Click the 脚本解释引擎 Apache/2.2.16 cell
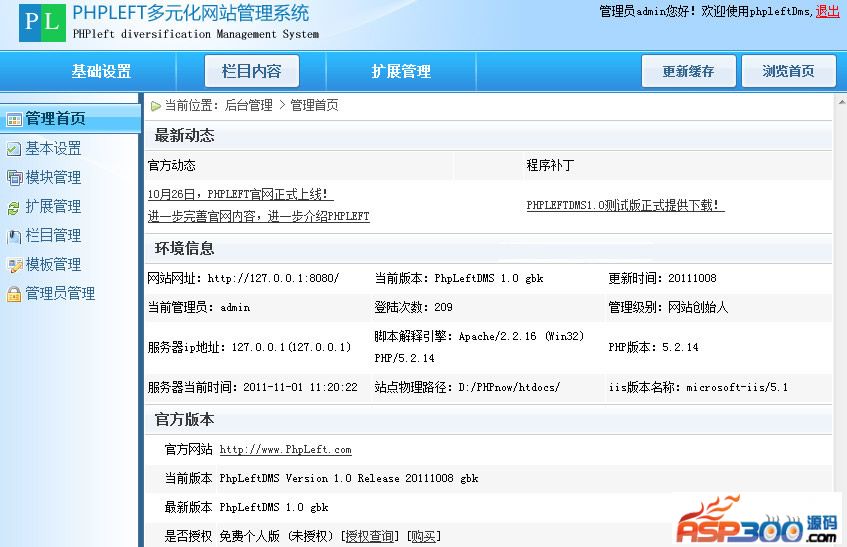 click(479, 347)
